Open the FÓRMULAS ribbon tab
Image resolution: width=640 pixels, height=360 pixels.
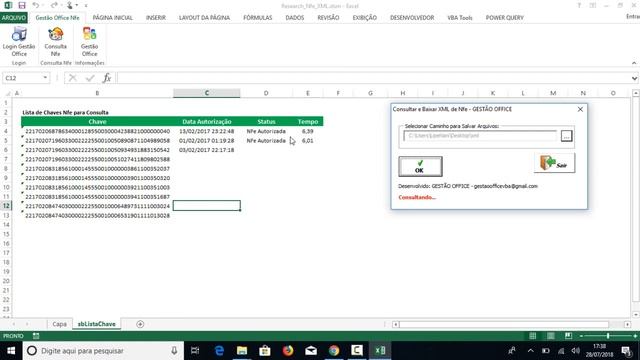258,18
